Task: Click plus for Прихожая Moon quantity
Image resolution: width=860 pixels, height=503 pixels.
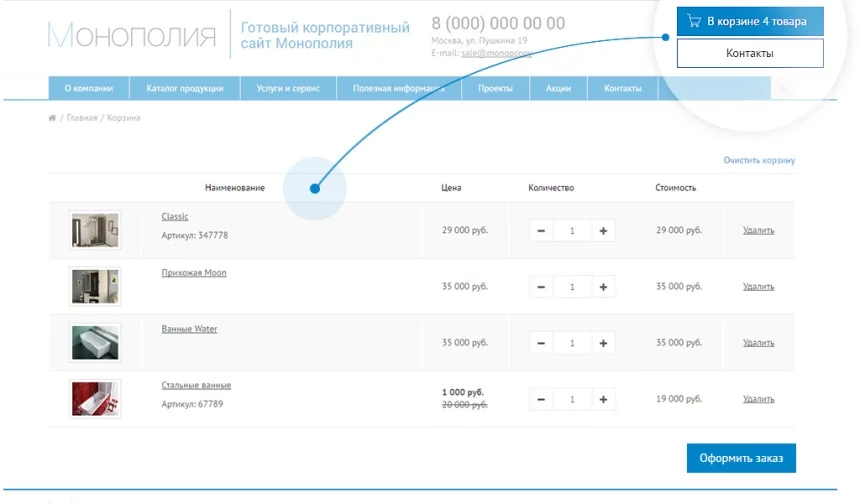Action: [x=603, y=287]
